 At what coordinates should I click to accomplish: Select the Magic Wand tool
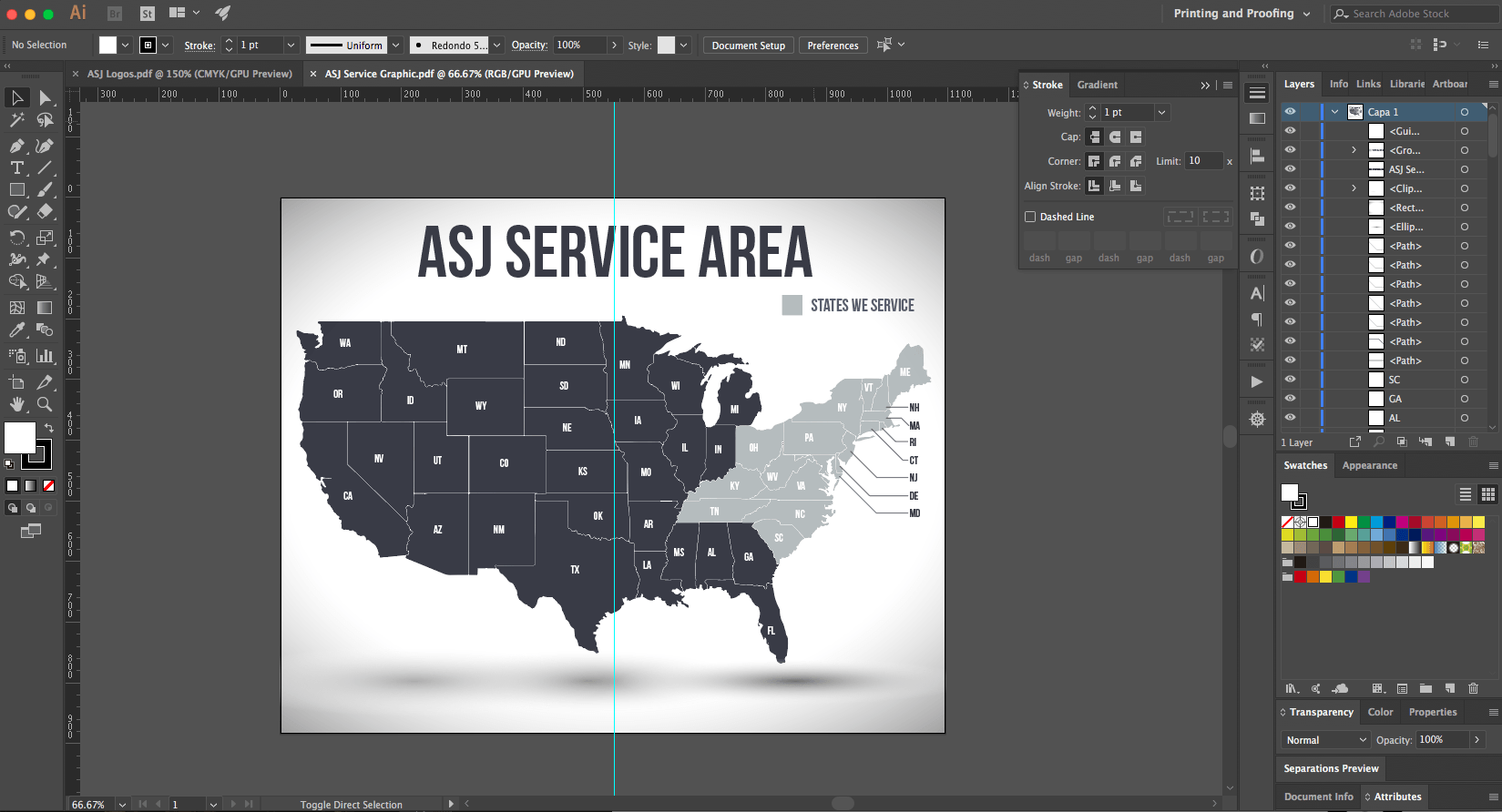coord(16,120)
